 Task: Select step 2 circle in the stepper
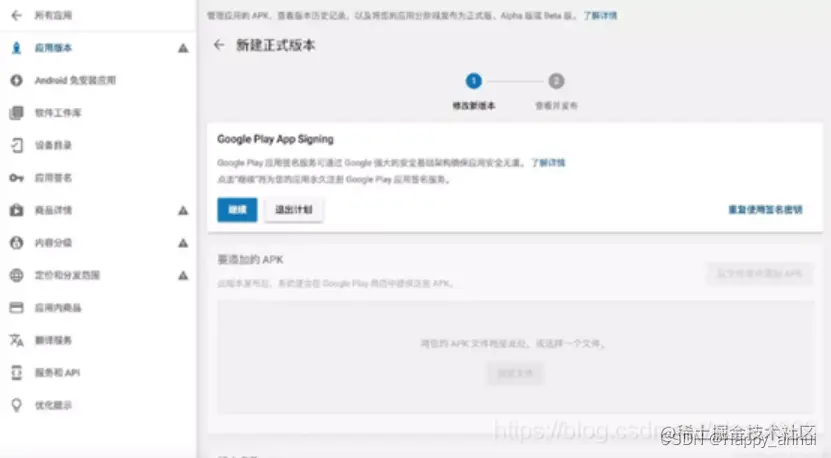point(556,81)
